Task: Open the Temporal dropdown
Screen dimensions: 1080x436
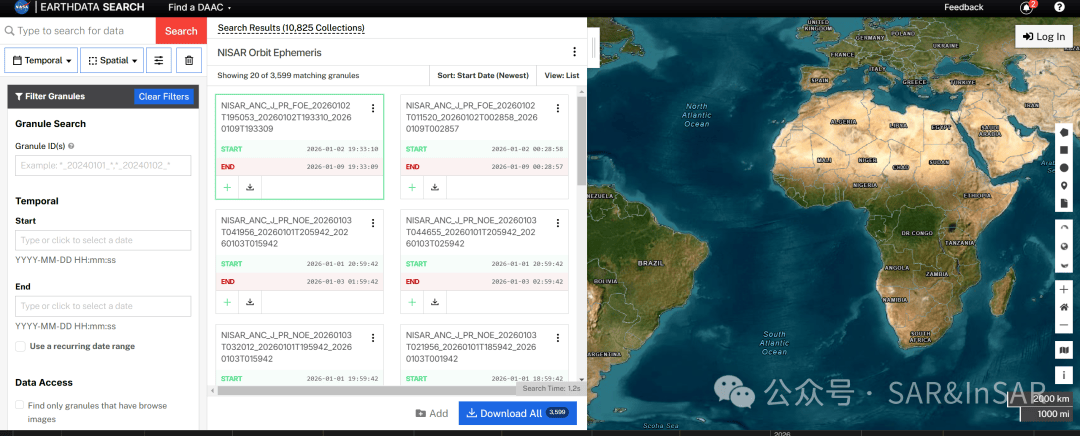Action: pyautogui.click(x=42, y=61)
